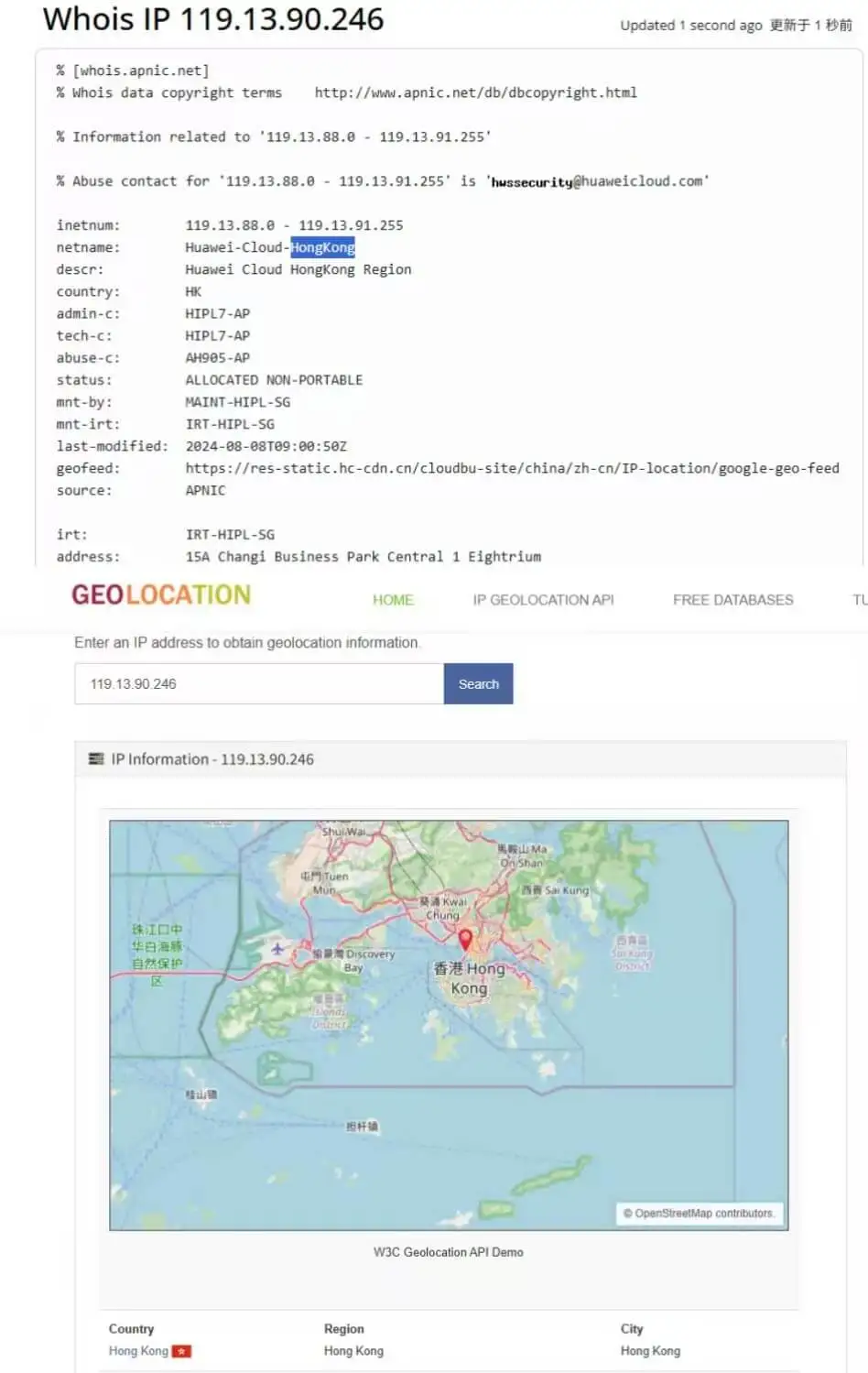Open the geofeed google-geo-feed URL
This screenshot has height=1373, width=868.
click(x=513, y=468)
